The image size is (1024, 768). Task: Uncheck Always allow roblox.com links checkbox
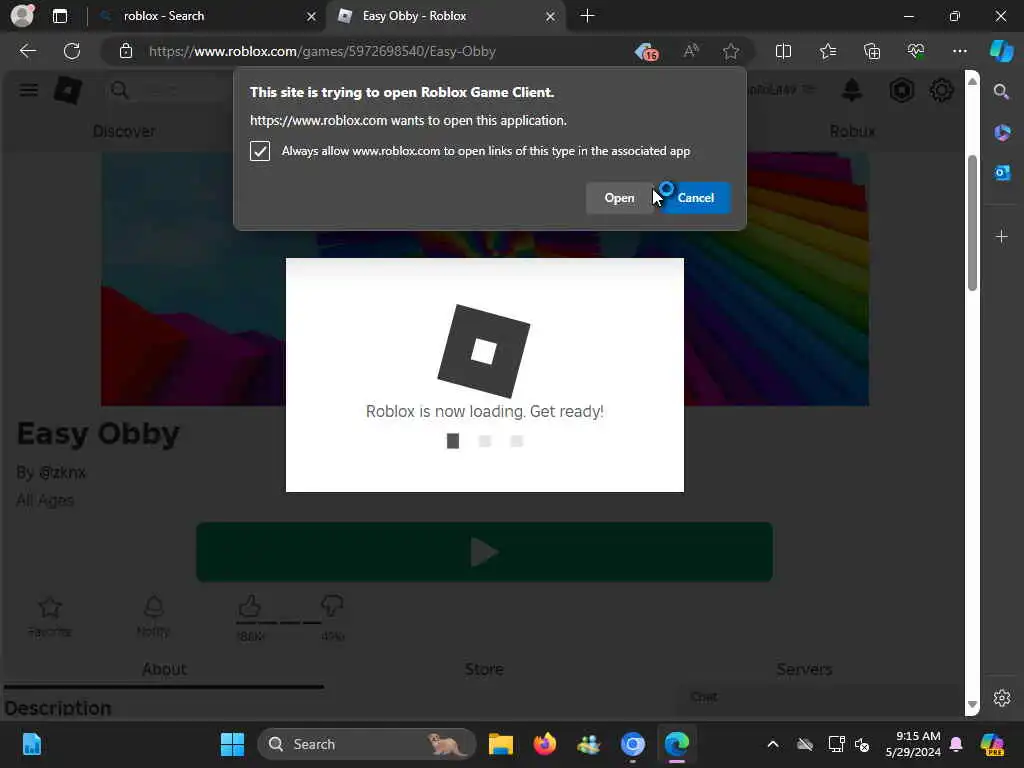coord(260,151)
